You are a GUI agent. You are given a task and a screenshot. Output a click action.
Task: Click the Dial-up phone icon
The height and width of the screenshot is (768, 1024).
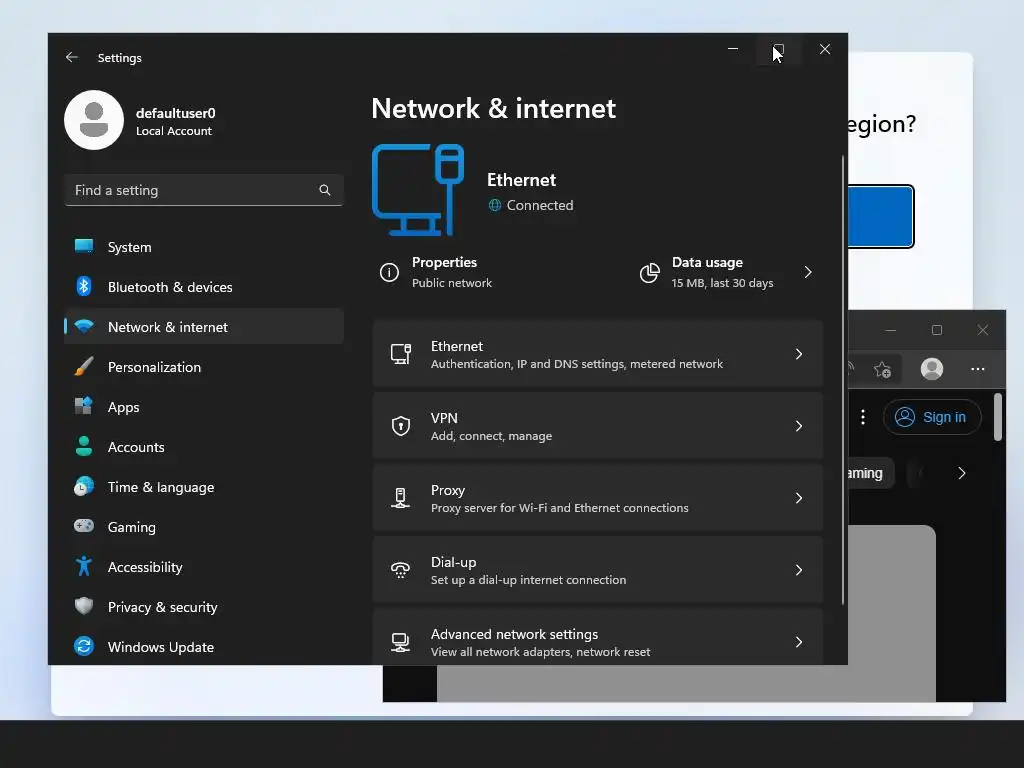[x=400, y=569]
